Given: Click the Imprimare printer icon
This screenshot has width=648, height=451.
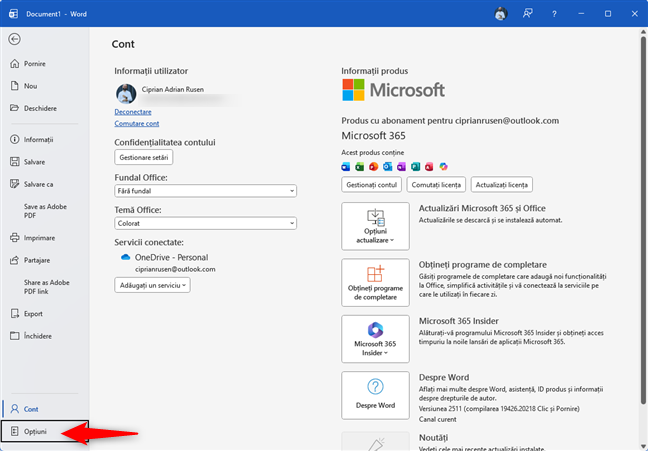Looking at the screenshot, I should tap(14, 238).
